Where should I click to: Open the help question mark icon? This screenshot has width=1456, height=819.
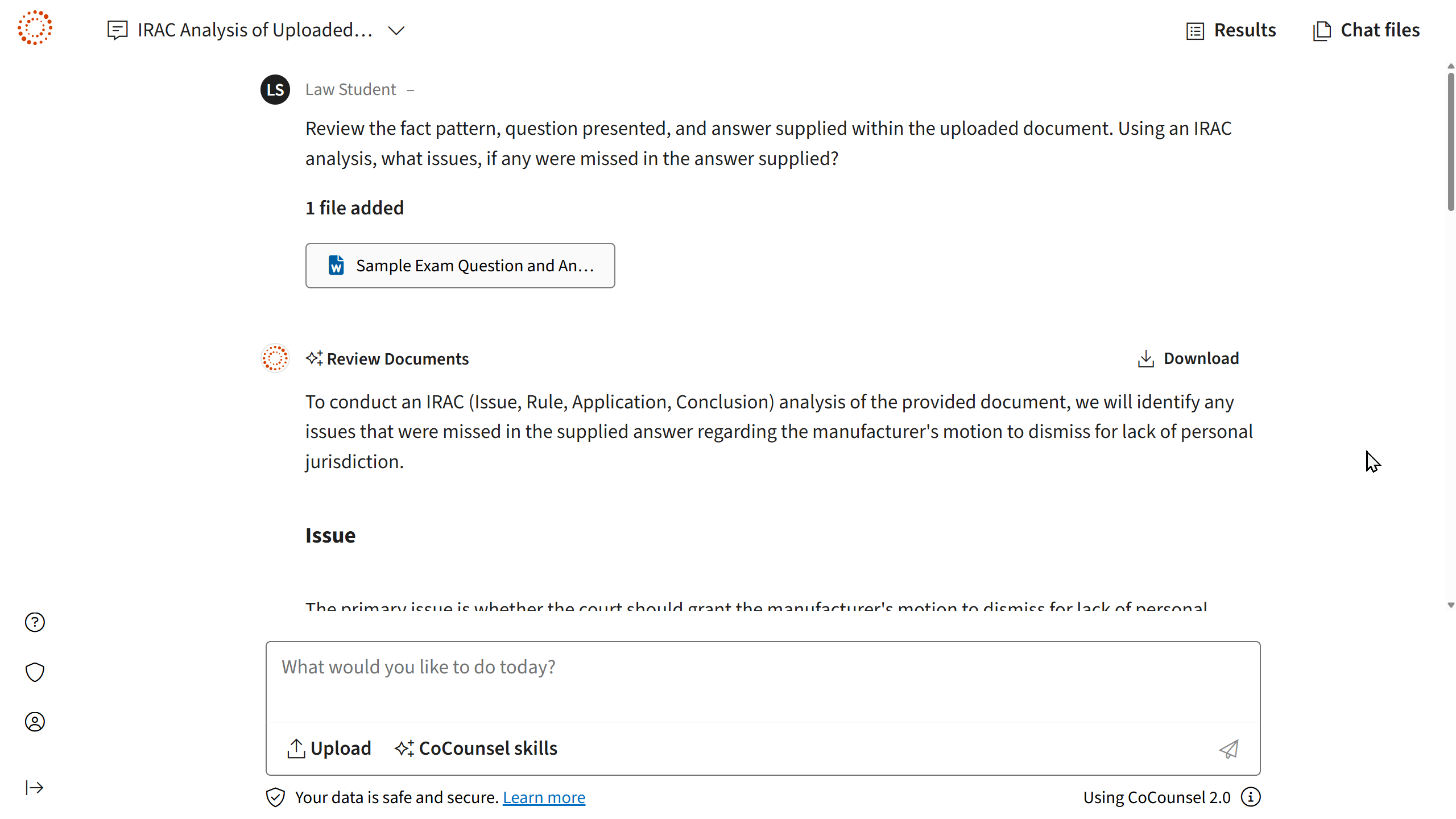point(35,622)
